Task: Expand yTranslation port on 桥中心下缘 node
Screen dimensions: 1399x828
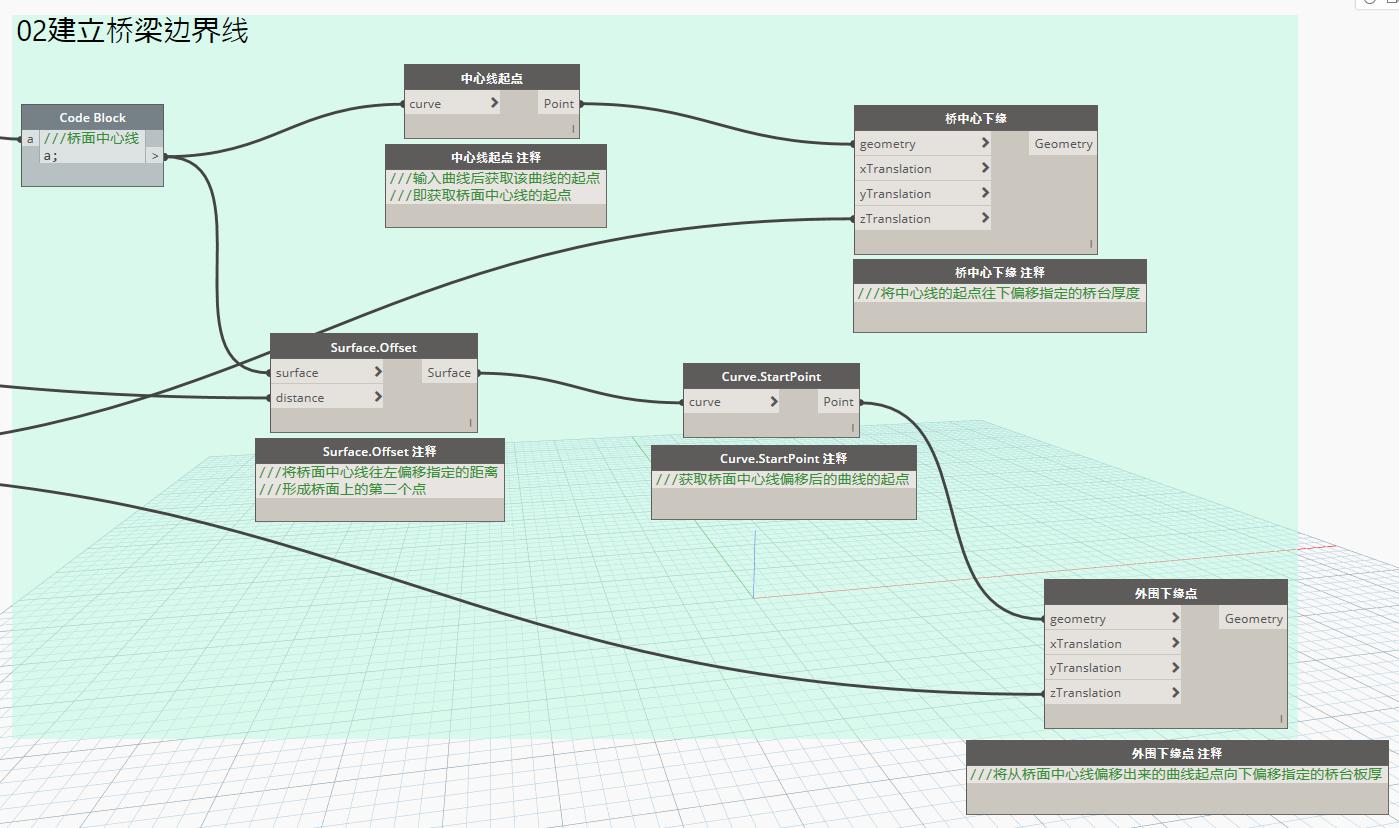Action: click(985, 193)
